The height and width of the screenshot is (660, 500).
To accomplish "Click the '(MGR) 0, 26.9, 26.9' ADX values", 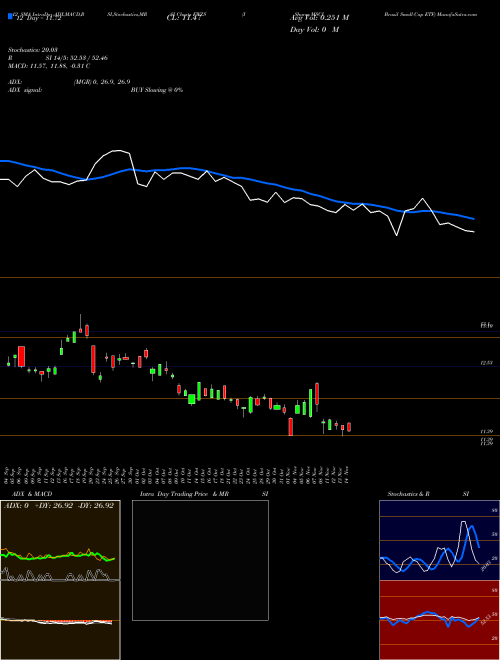I will (x=101, y=82).
